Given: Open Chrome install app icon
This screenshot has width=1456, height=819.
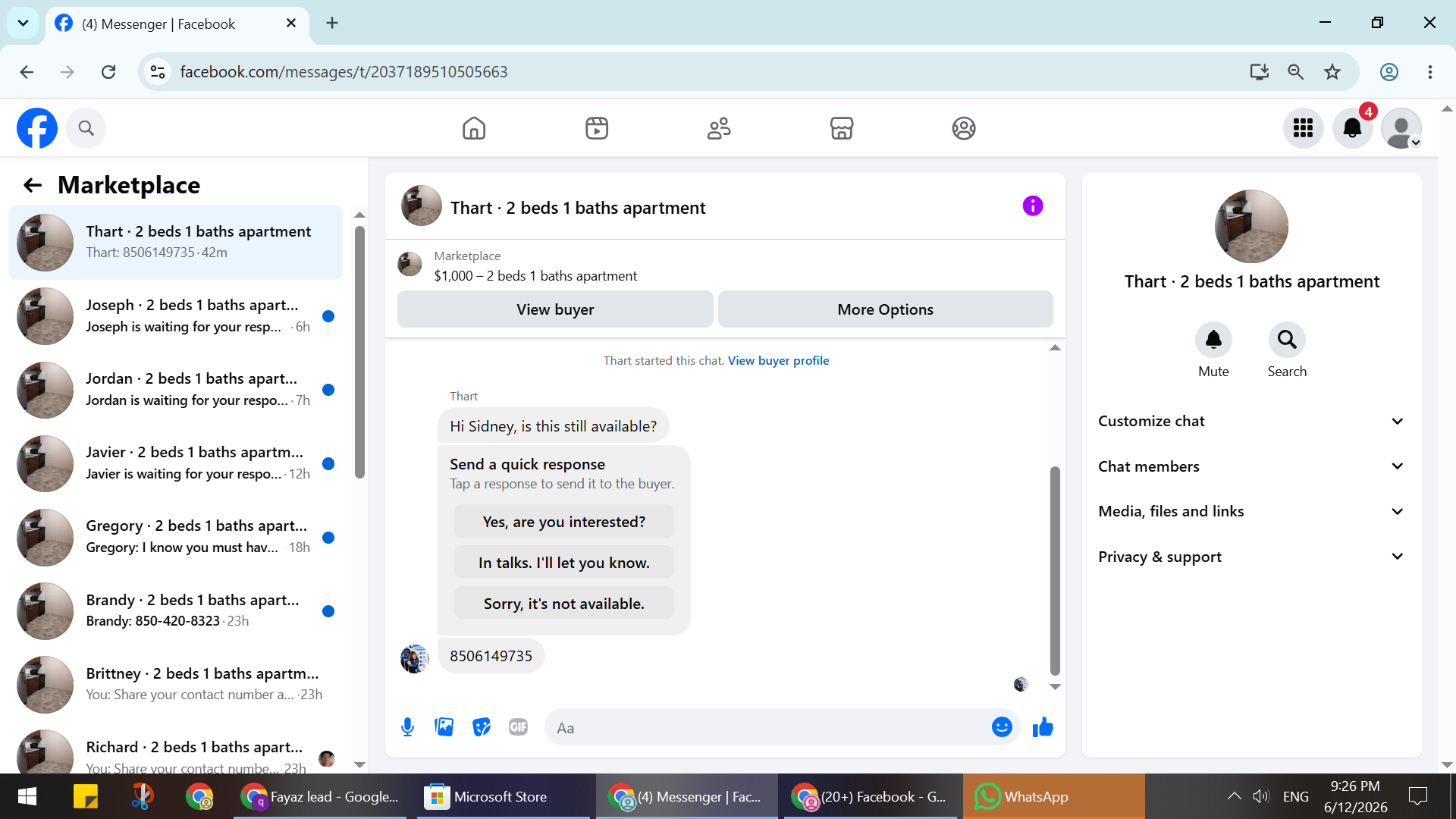Looking at the screenshot, I should point(1260,72).
